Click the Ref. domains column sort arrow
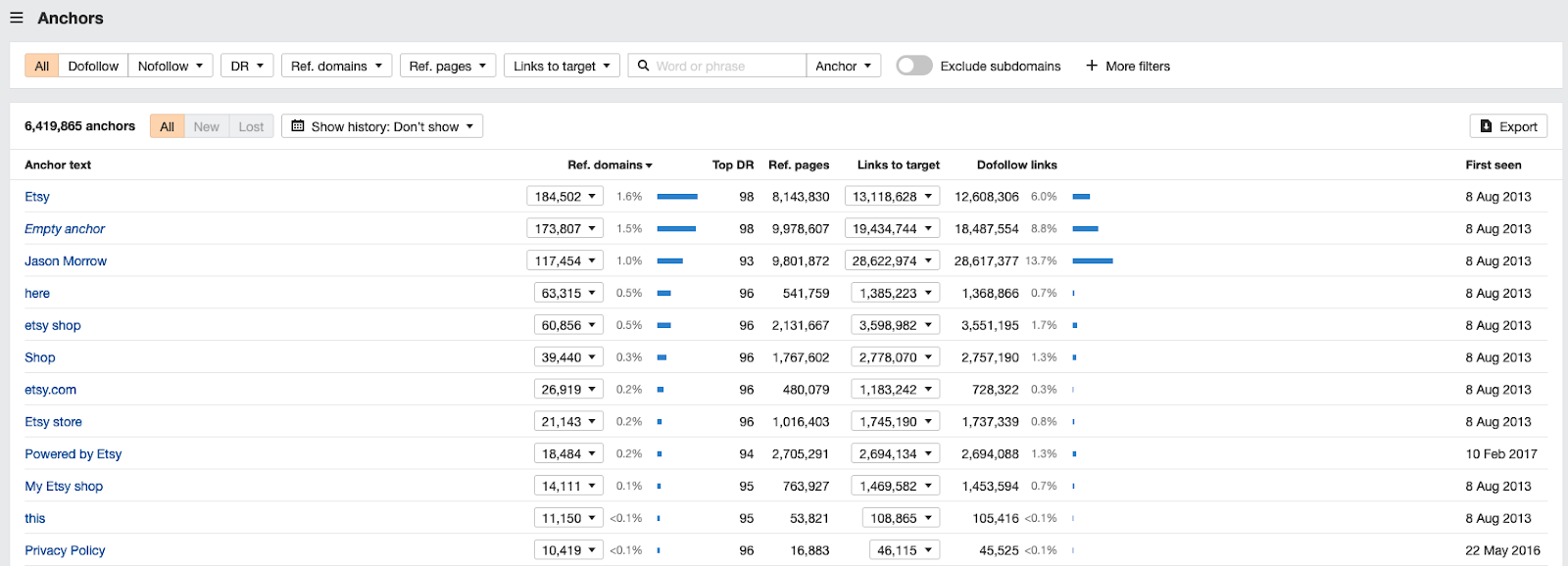The width and height of the screenshot is (1568, 566). 649,165
